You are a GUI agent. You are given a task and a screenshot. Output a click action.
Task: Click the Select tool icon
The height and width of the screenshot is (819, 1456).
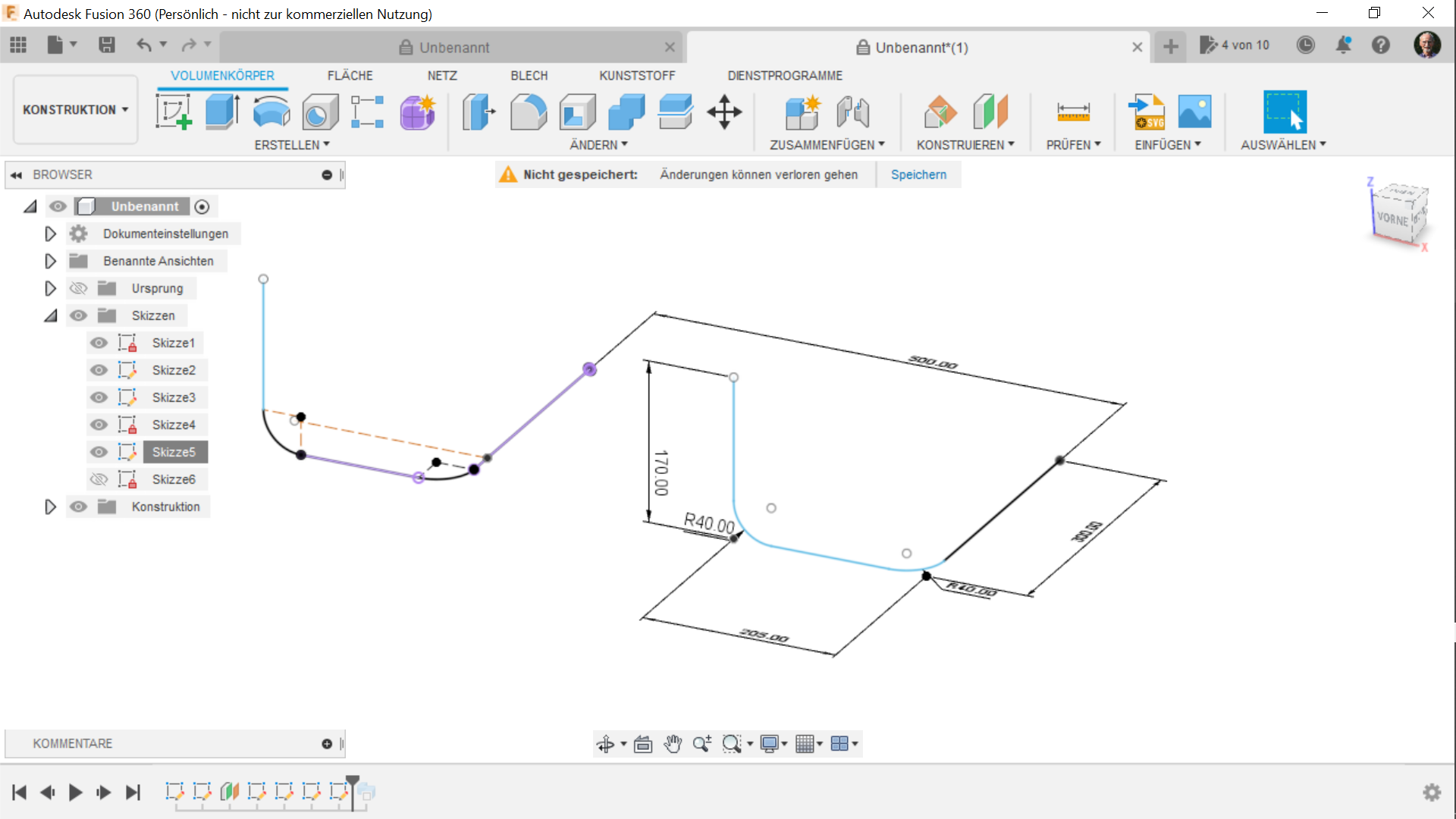(1284, 112)
